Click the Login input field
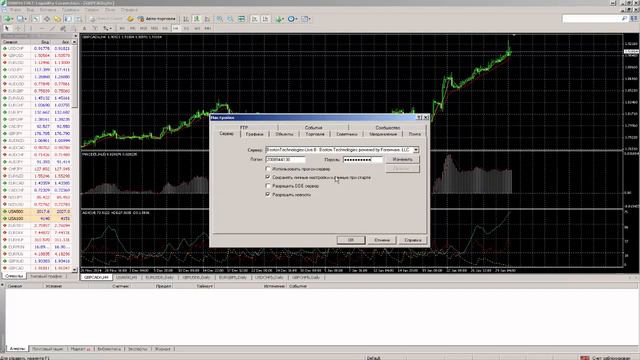Image resolution: width=640 pixels, height=360 pixels. coord(285,160)
